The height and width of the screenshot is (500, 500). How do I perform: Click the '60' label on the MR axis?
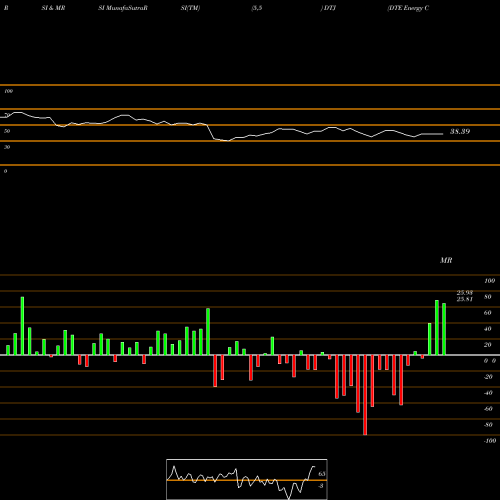(x=488, y=313)
